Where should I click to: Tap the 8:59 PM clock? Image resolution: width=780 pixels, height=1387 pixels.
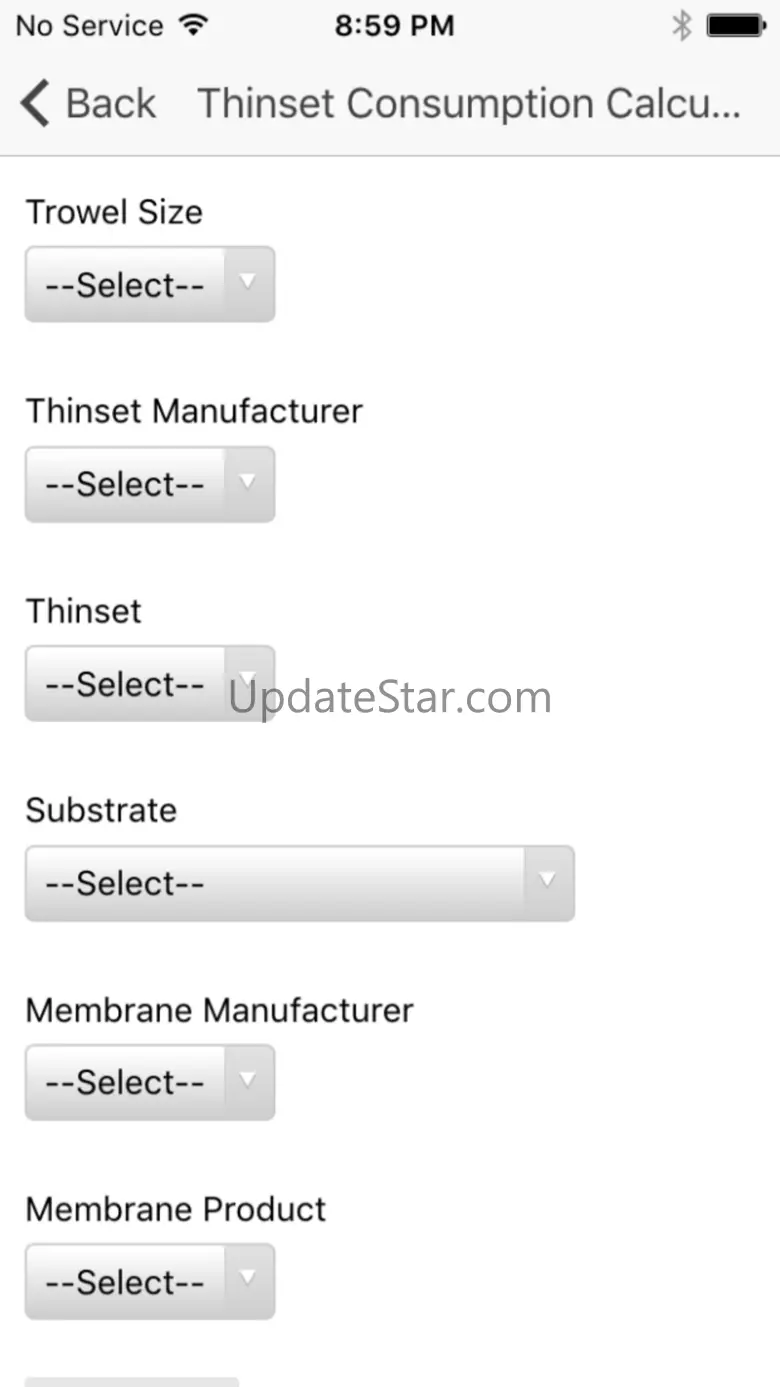(x=394, y=26)
